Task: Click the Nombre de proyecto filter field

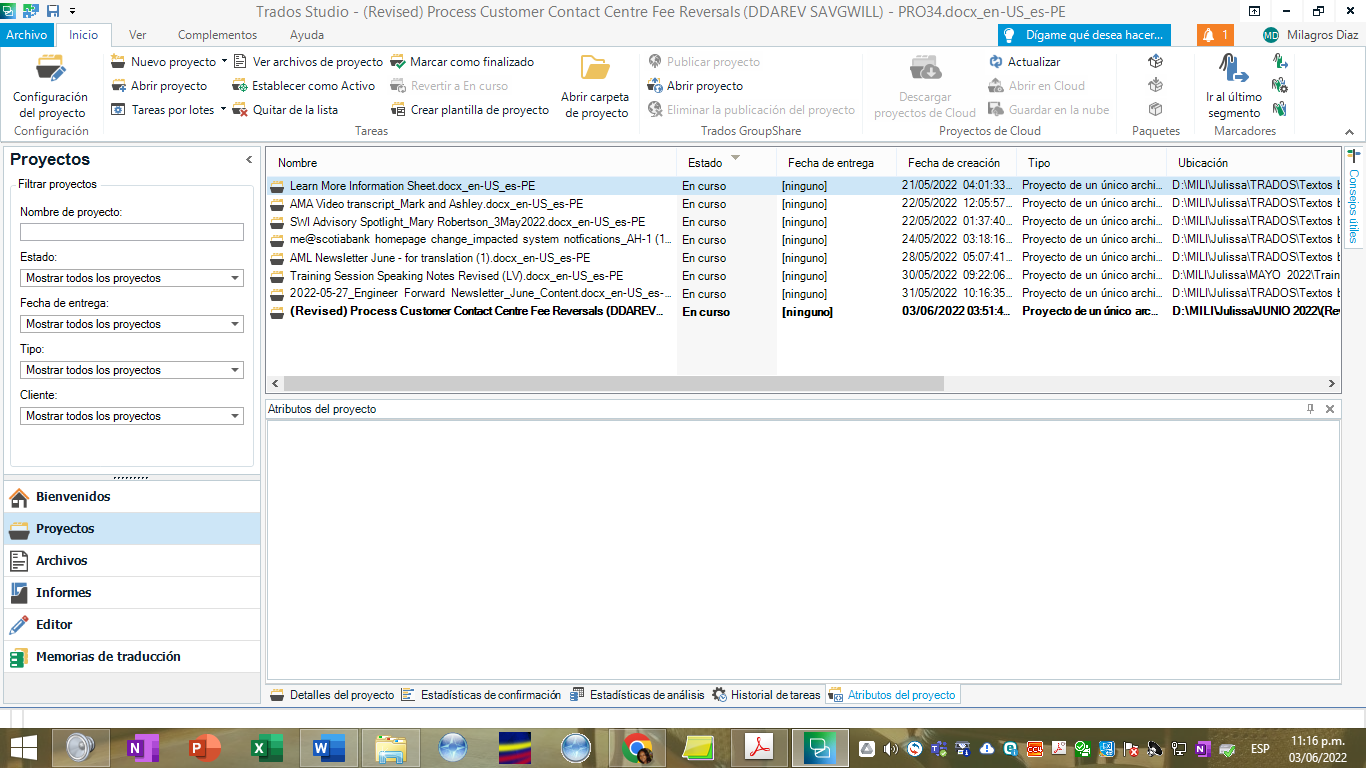Action: click(x=132, y=232)
